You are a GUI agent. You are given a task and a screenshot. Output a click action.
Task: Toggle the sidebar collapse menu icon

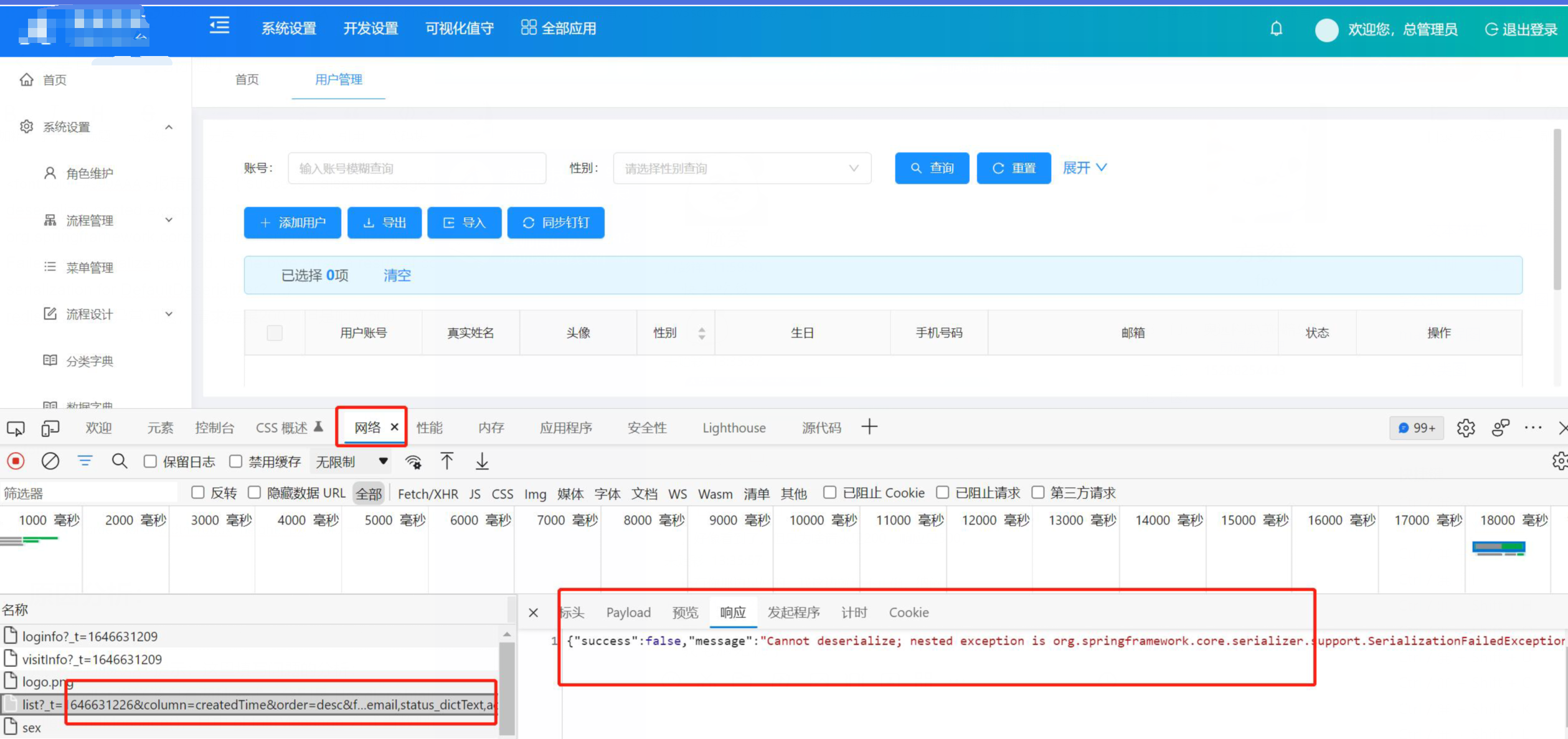tap(219, 26)
